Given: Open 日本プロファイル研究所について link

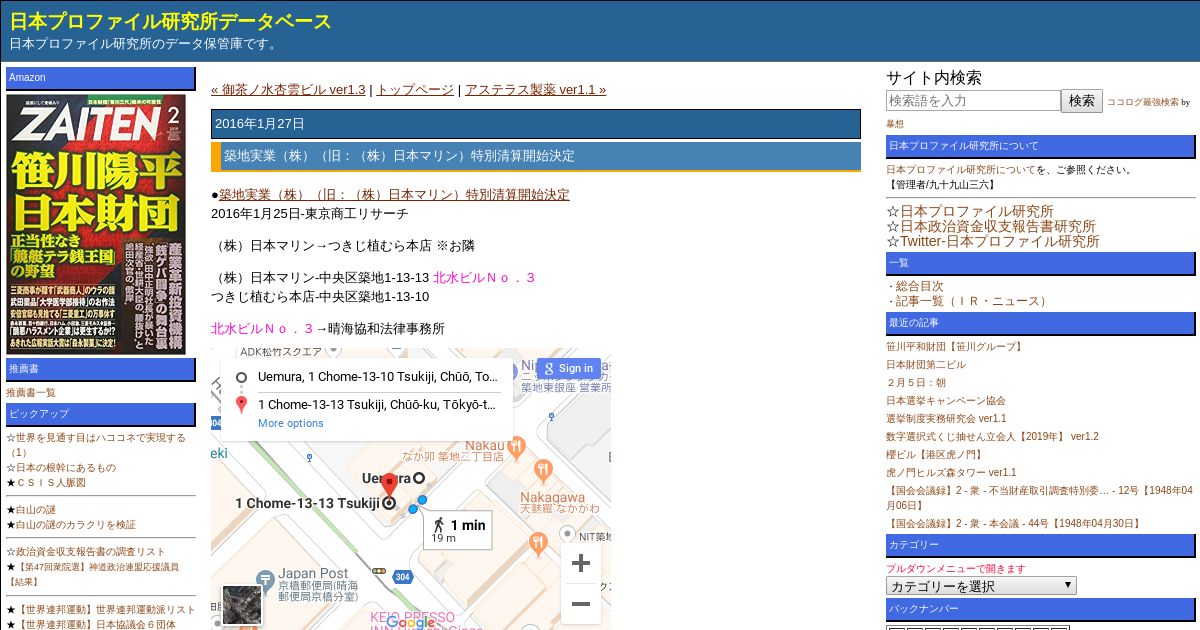Looking at the screenshot, I should coord(961,169).
